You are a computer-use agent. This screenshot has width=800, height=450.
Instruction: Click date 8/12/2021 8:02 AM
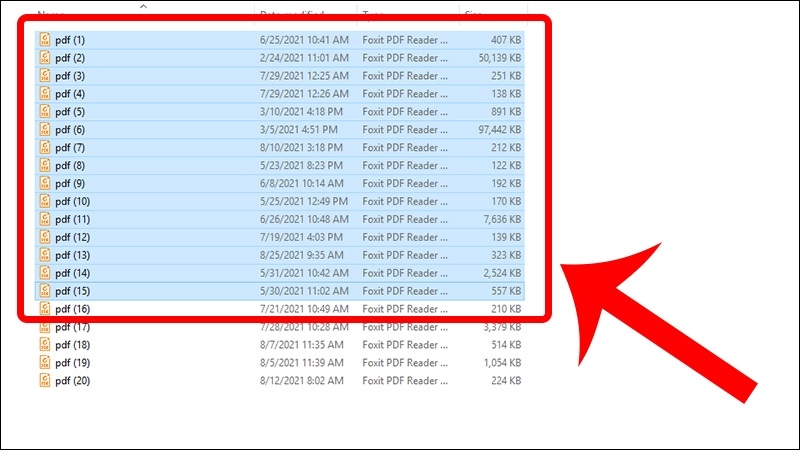(302, 381)
